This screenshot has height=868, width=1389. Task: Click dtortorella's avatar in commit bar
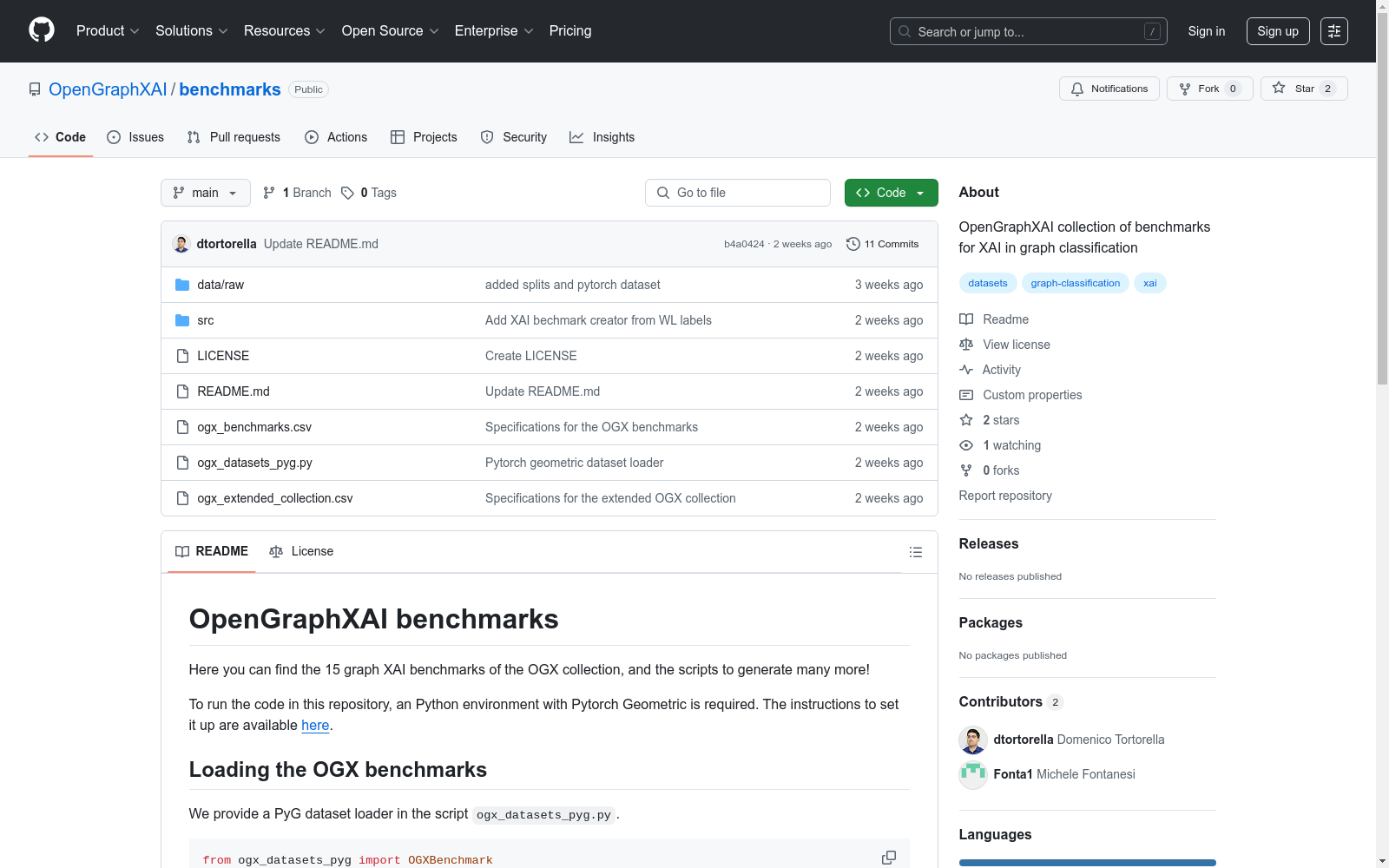tap(181, 244)
